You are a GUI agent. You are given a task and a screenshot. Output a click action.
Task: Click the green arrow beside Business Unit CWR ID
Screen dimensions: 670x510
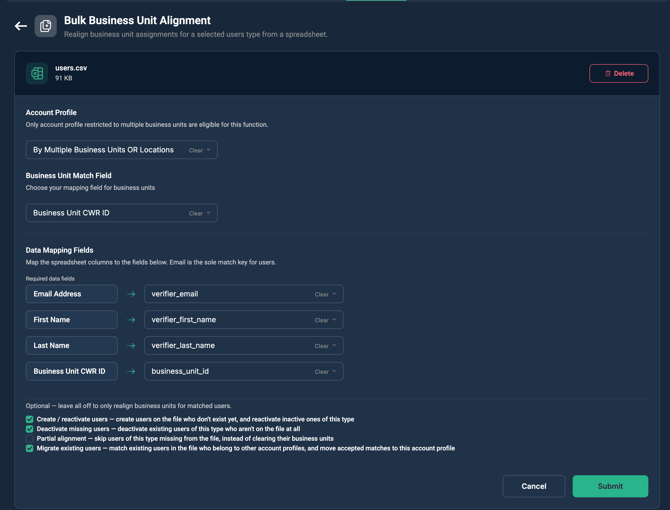click(x=131, y=372)
